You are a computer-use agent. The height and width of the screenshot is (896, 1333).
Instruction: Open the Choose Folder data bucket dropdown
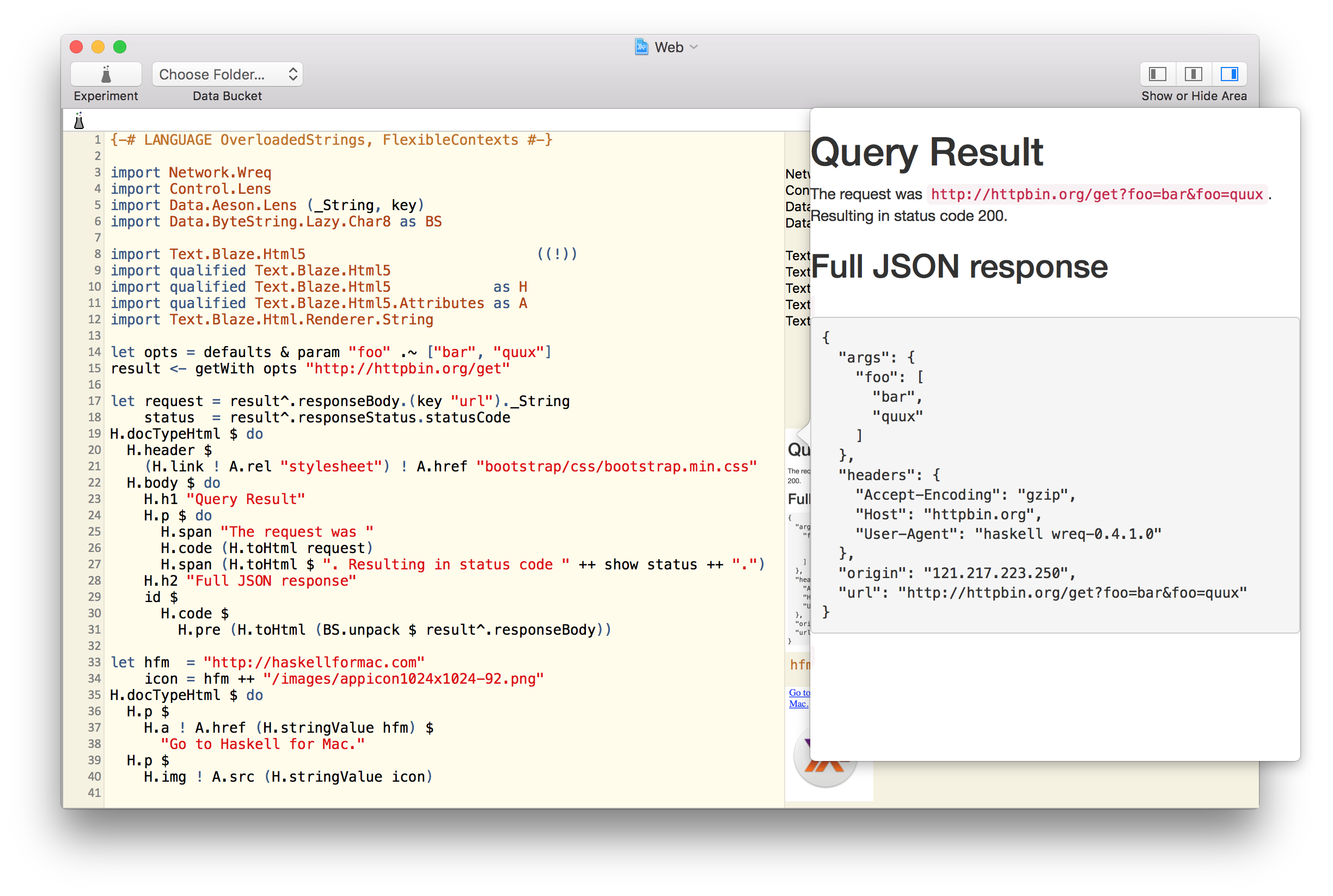[227, 74]
